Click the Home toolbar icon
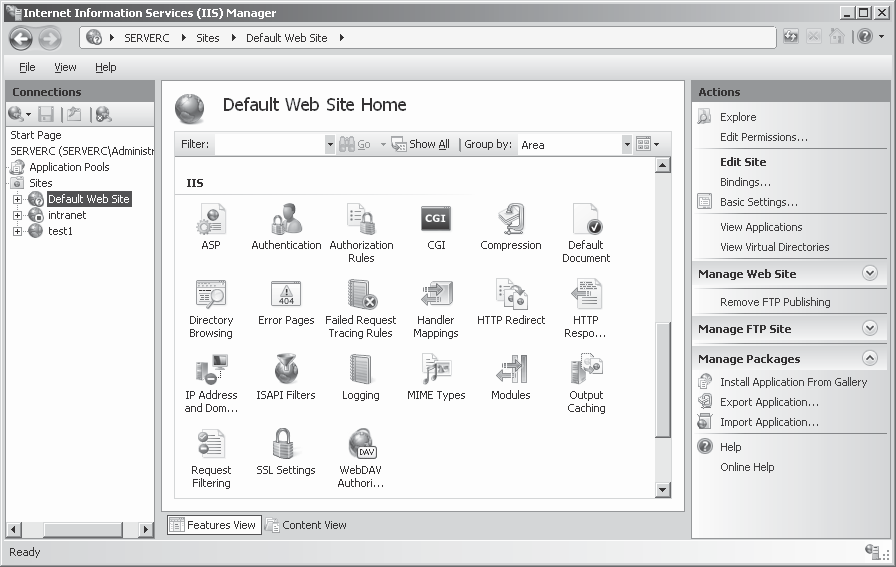The image size is (896, 567). tap(837, 37)
